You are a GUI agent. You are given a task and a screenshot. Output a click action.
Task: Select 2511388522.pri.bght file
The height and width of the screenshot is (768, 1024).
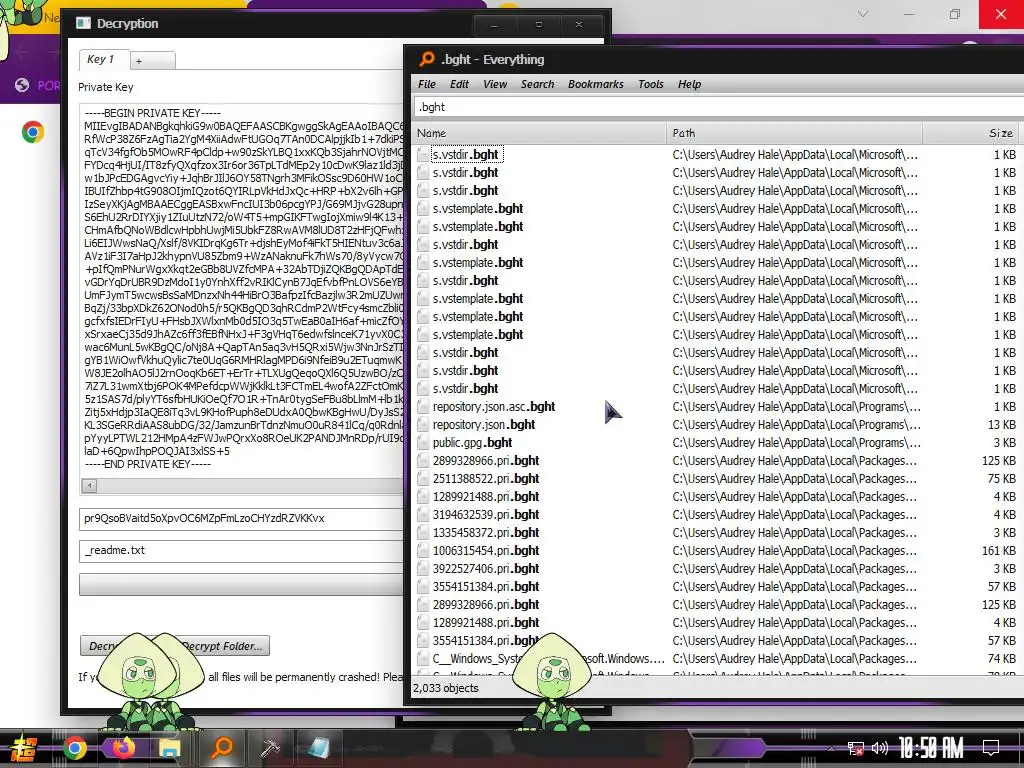[x=486, y=479]
